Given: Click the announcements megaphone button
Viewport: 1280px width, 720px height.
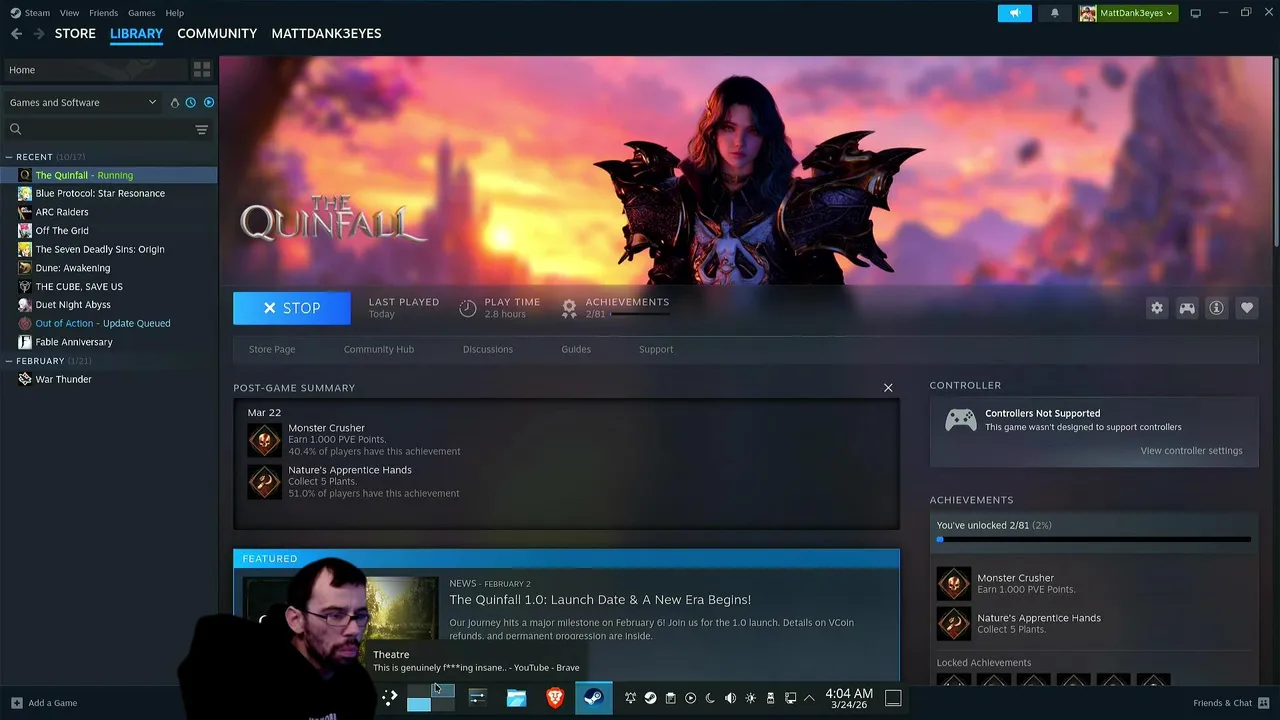Looking at the screenshot, I should pyautogui.click(x=1014, y=13).
